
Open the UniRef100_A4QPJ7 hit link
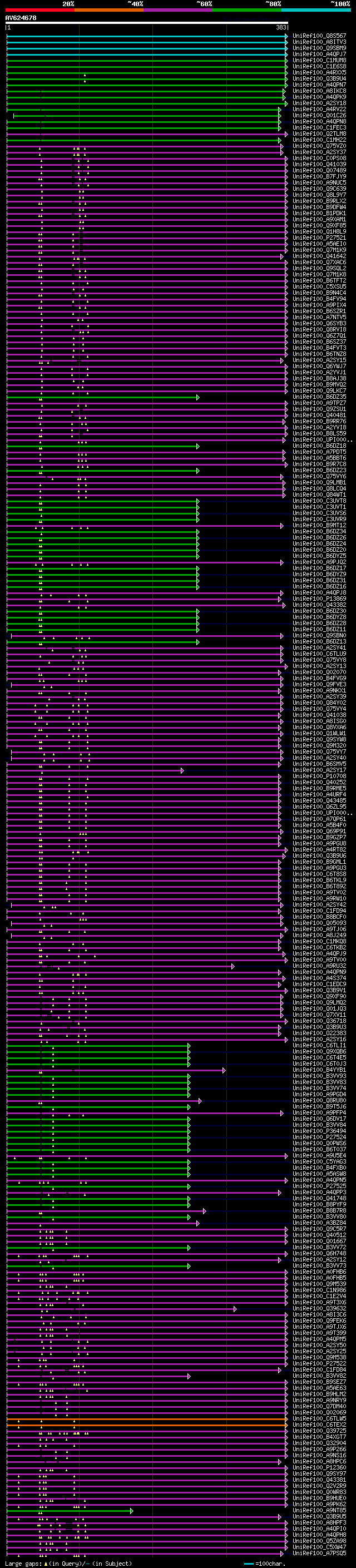pos(319,54)
